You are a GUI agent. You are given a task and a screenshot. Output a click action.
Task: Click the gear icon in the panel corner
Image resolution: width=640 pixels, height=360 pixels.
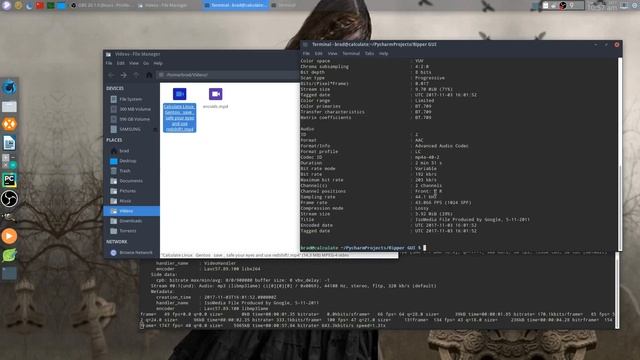click(x=635, y=5)
